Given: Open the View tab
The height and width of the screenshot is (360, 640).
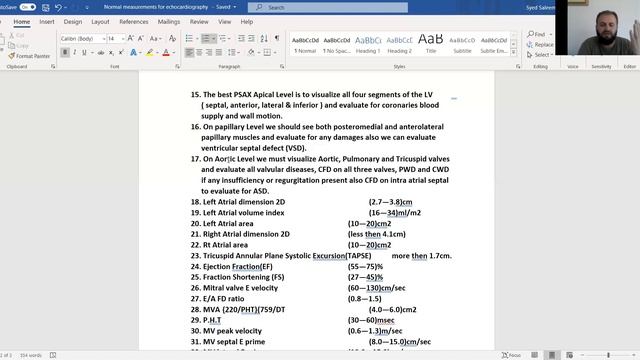Looking at the screenshot, I should click(224, 22).
